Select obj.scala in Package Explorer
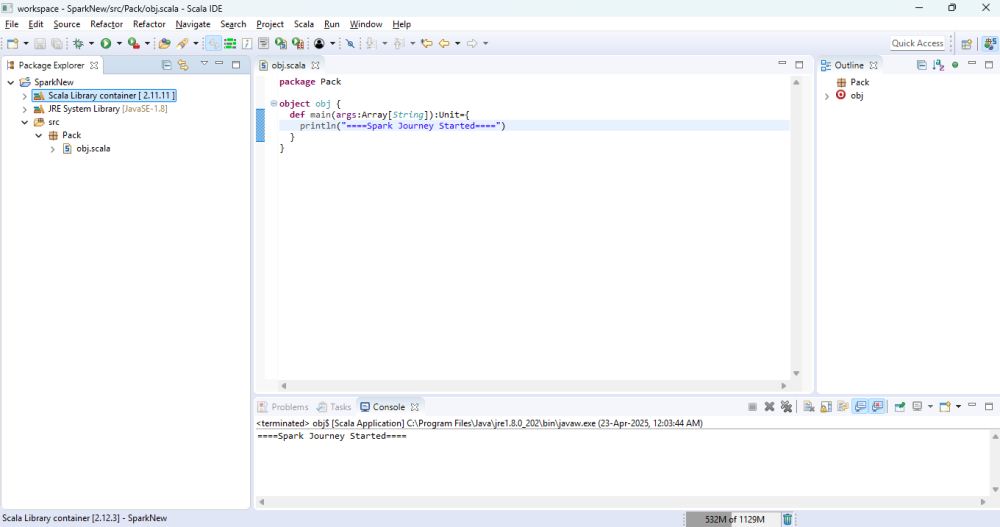1000x527 pixels. pos(93,149)
